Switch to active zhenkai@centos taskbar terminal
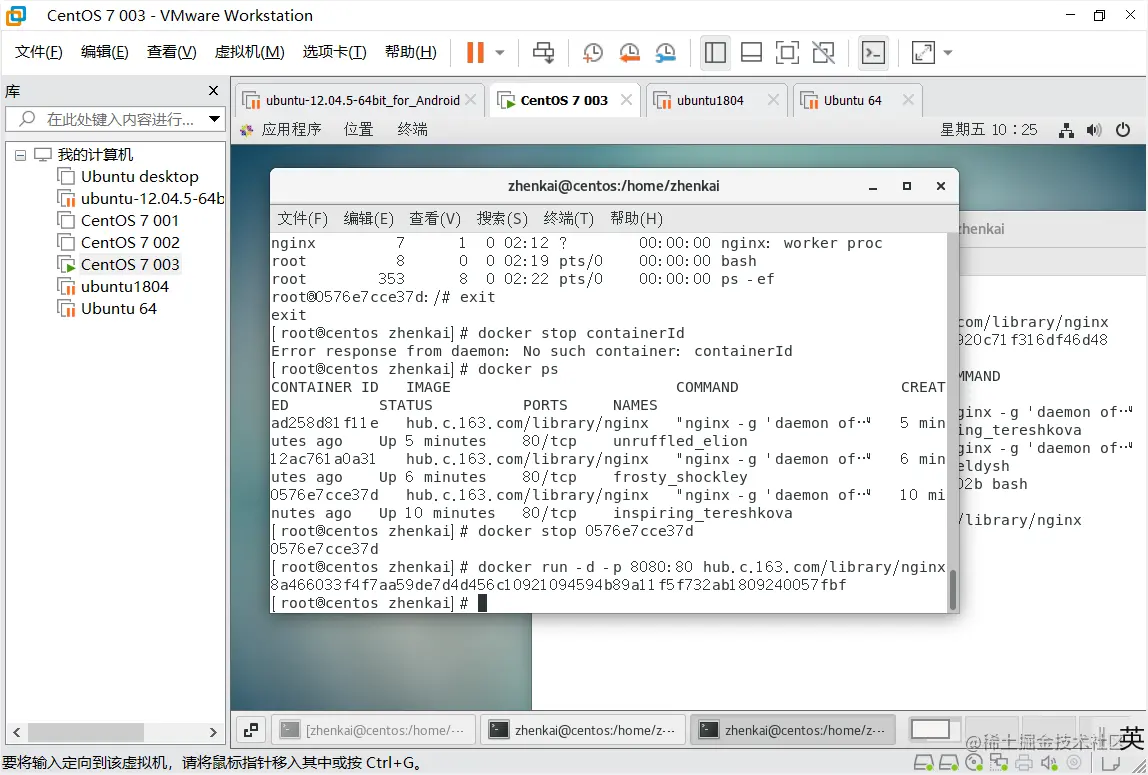The height and width of the screenshot is (775, 1148). coord(793,730)
